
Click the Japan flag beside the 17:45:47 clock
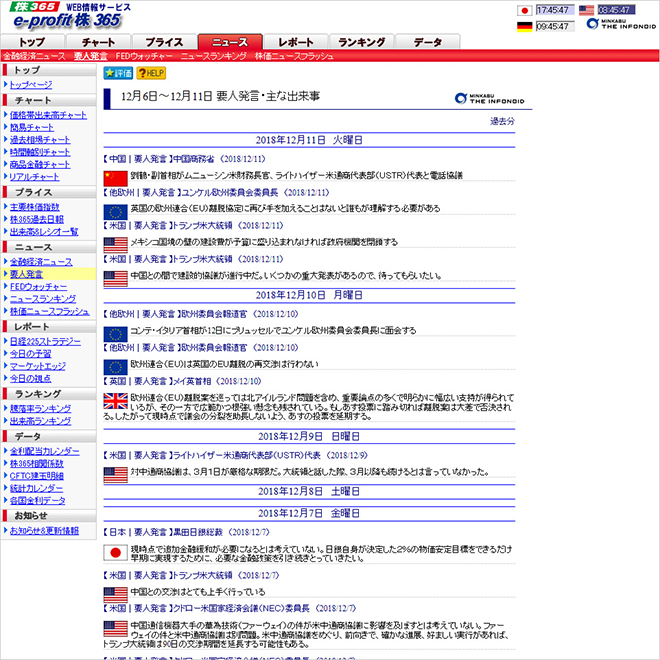pos(524,10)
